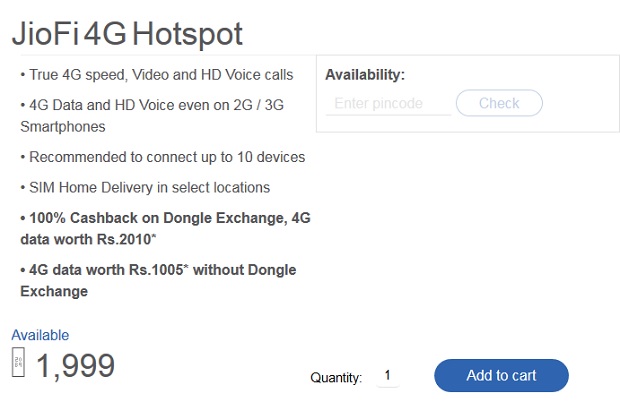Click the JioFi 4G Hotspot title
This screenshot has height=402, width=620.
pyautogui.click(x=127, y=34)
